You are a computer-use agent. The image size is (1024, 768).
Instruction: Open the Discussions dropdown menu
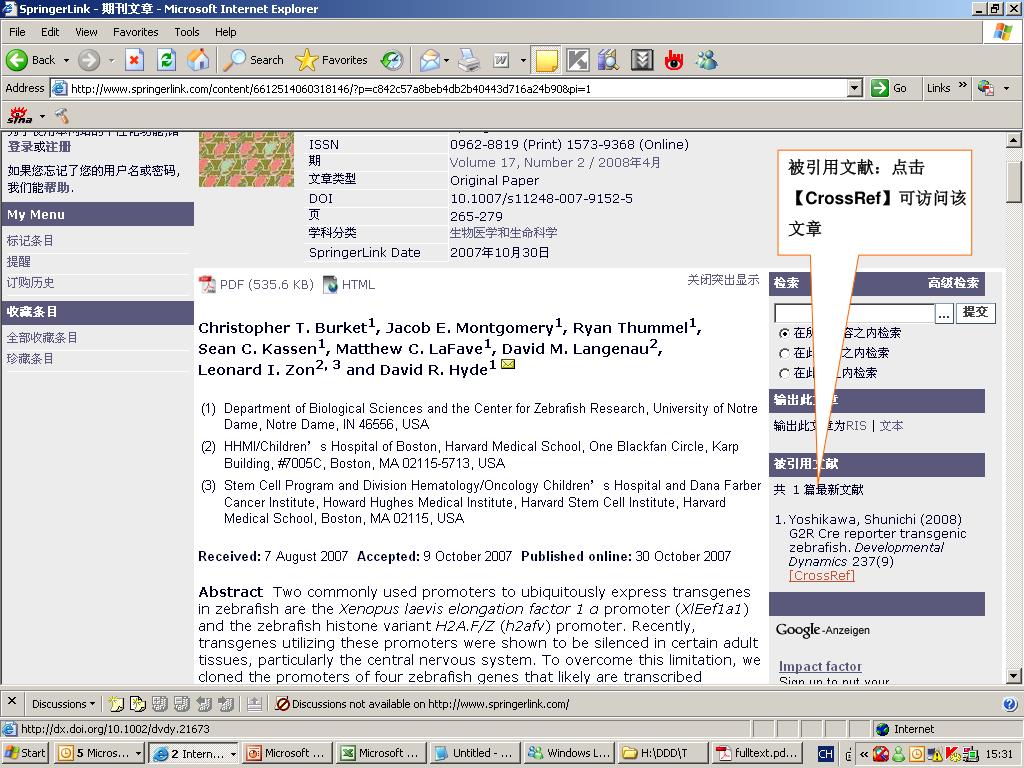(x=63, y=703)
